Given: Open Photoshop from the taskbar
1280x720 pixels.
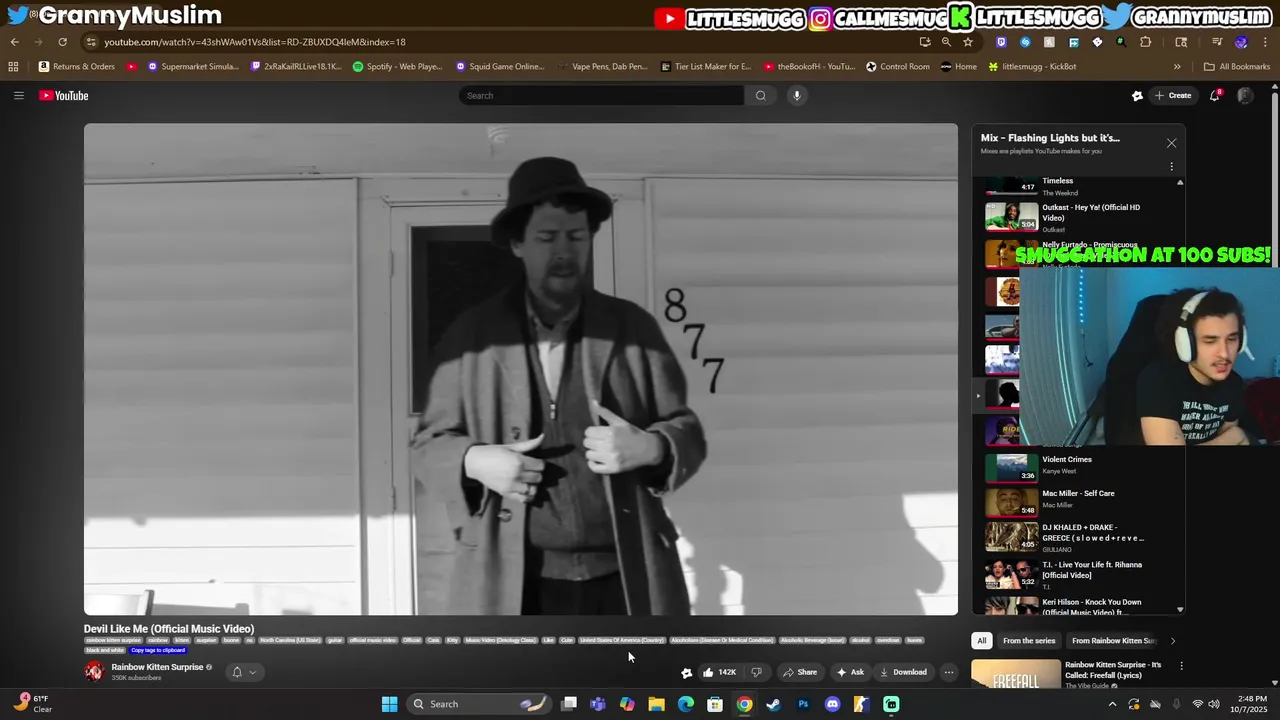Looking at the screenshot, I should (803, 704).
